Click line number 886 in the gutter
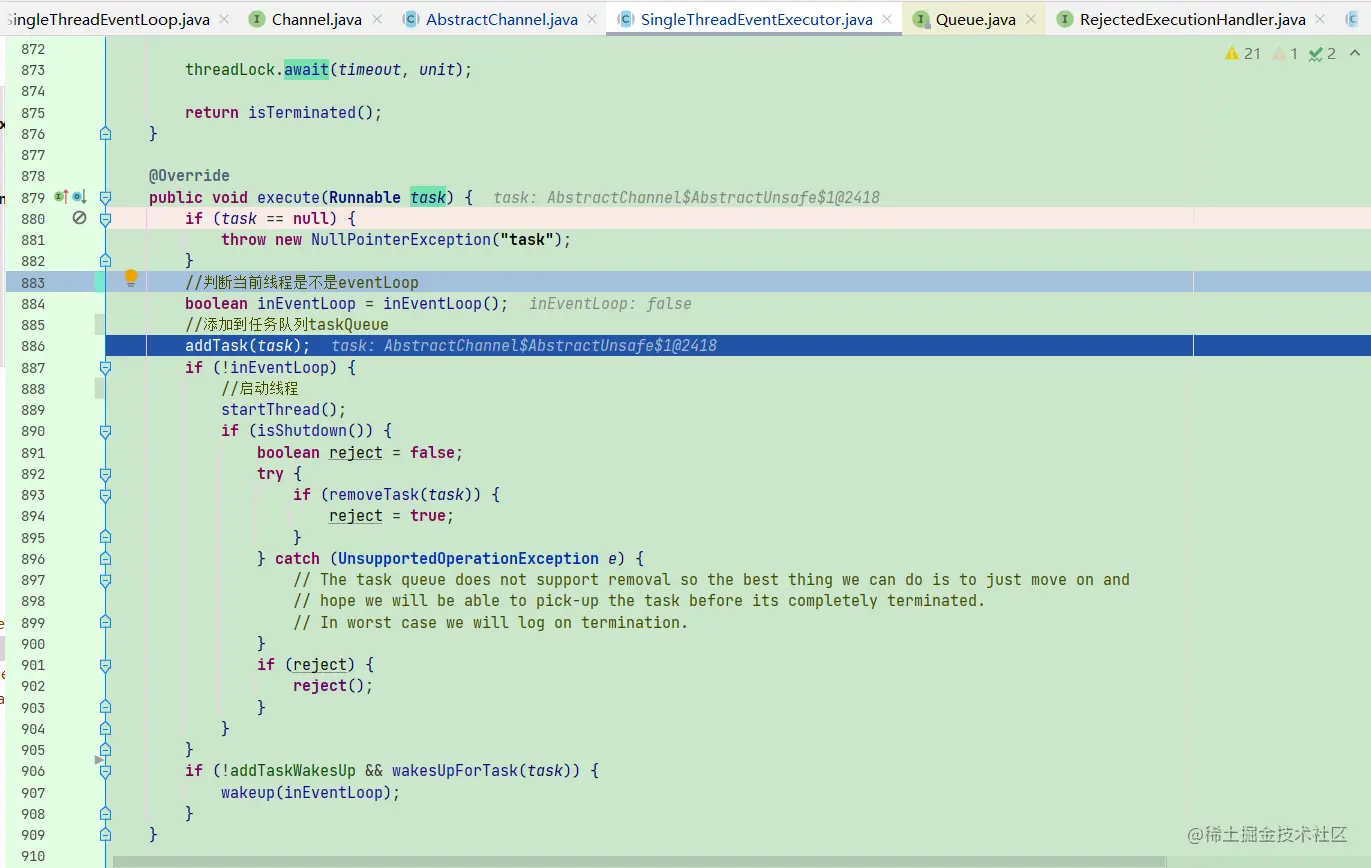Image resolution: width=1371 pixels, height=868 pixels. (x=33, y=346)
